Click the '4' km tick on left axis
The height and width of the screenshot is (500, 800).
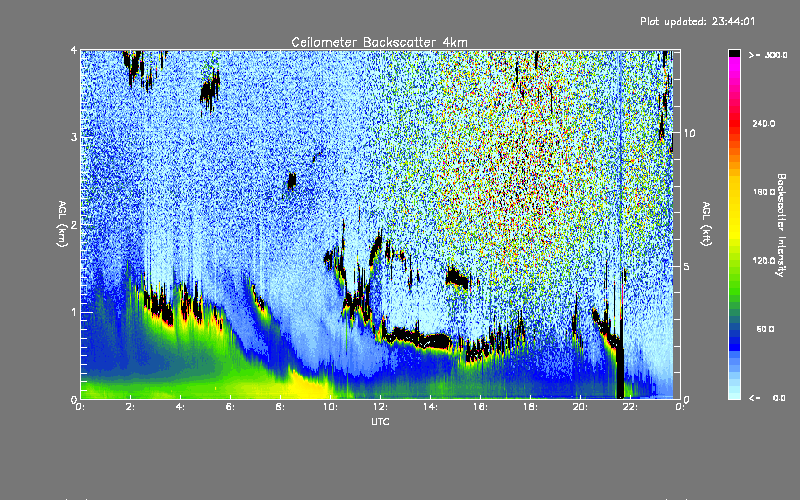tap(74, 50)
